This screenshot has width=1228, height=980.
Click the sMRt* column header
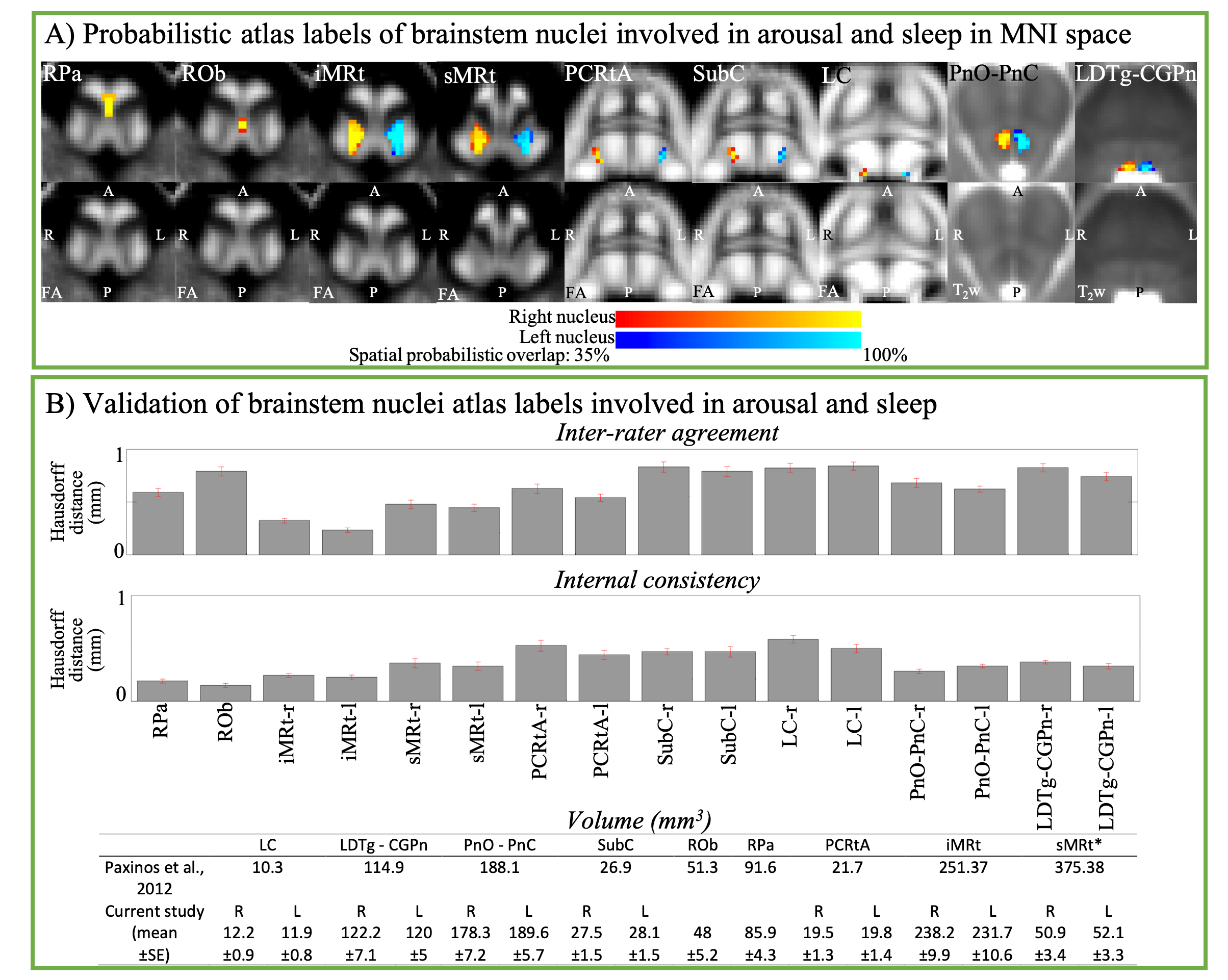coord(1078,844)
